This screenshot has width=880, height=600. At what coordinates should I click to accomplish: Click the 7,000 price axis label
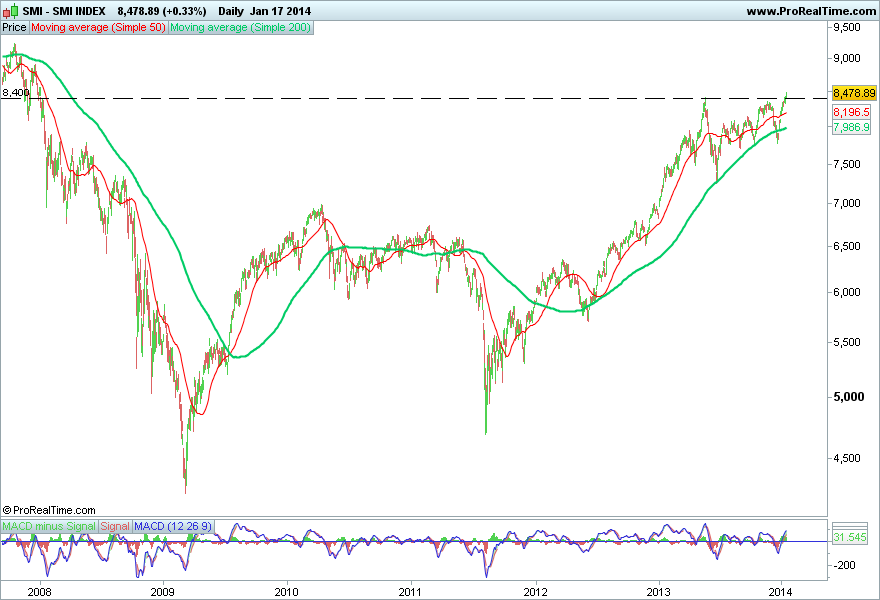tap(847, 203)
